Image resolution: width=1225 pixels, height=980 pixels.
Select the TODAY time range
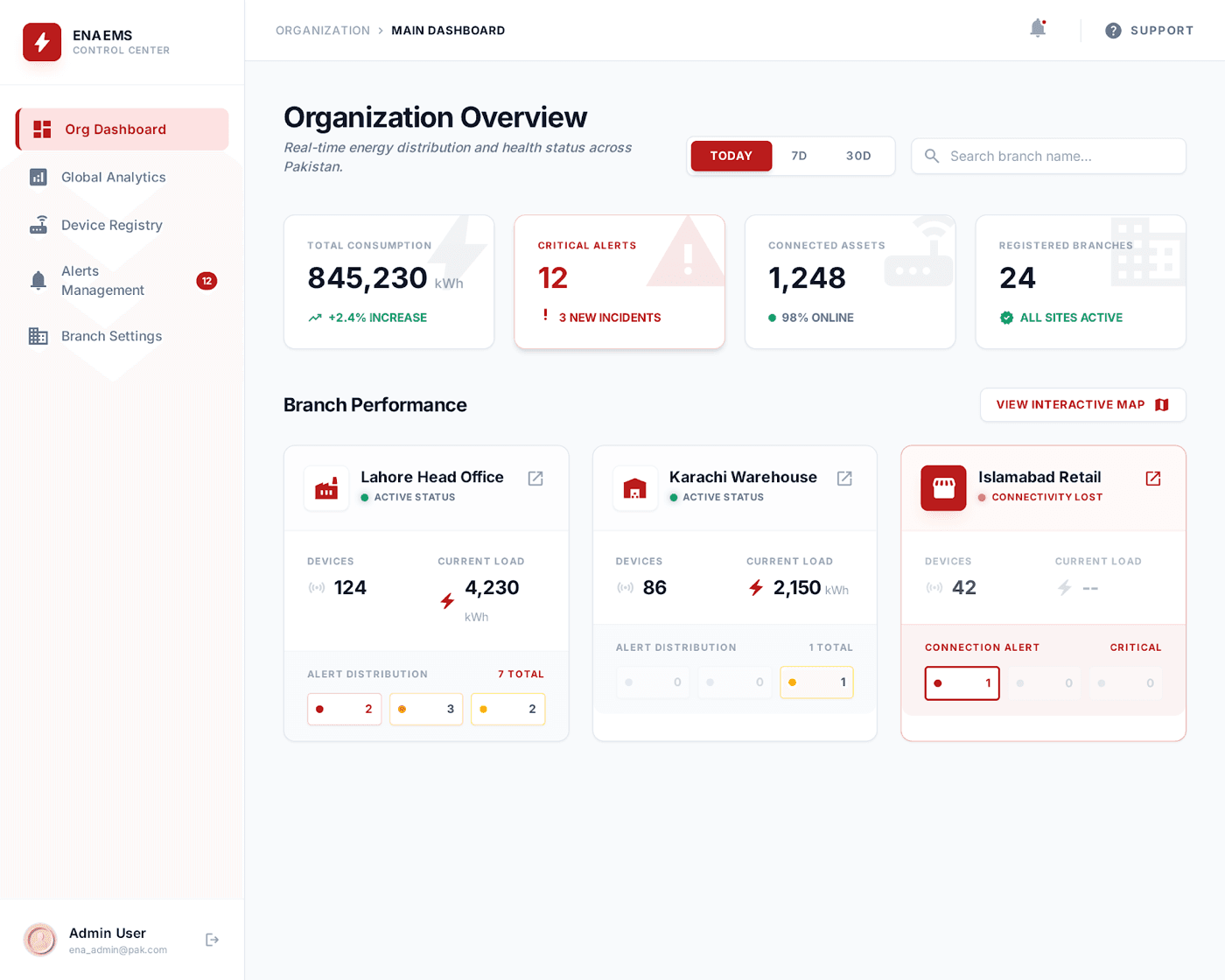pyautogui.click(x=731, y=156)
